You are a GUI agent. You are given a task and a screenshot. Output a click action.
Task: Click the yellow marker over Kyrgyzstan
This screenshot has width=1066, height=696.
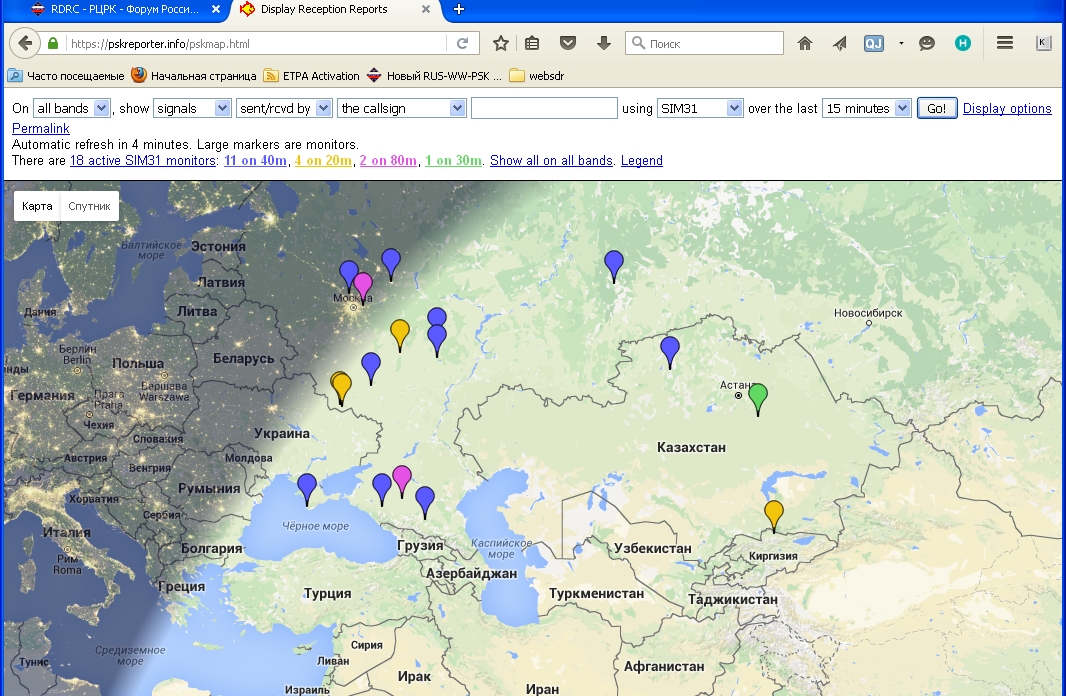(x=773, y=514)
